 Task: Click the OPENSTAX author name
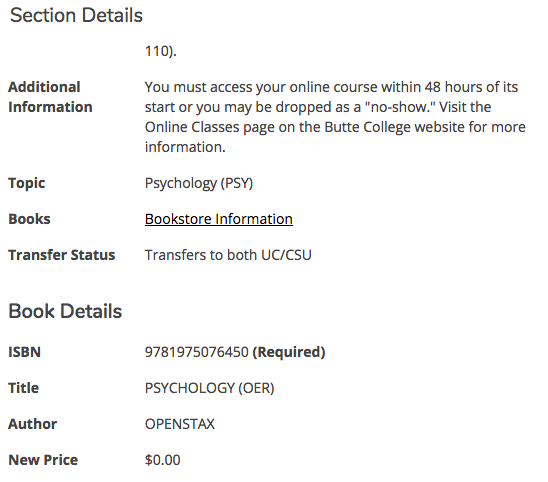point(180,424)
